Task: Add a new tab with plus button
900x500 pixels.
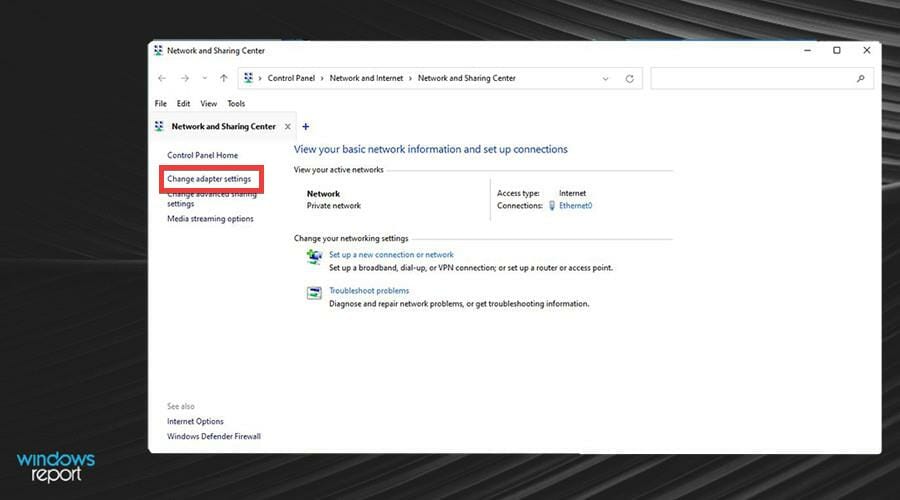Action: point(305,126)
